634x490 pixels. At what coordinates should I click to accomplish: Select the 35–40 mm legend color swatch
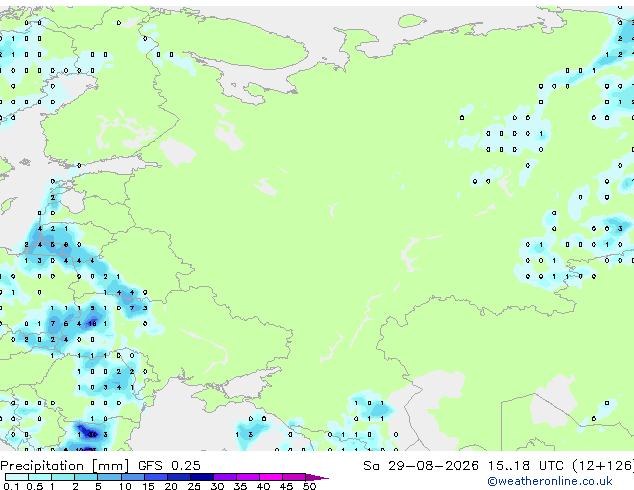247,477
